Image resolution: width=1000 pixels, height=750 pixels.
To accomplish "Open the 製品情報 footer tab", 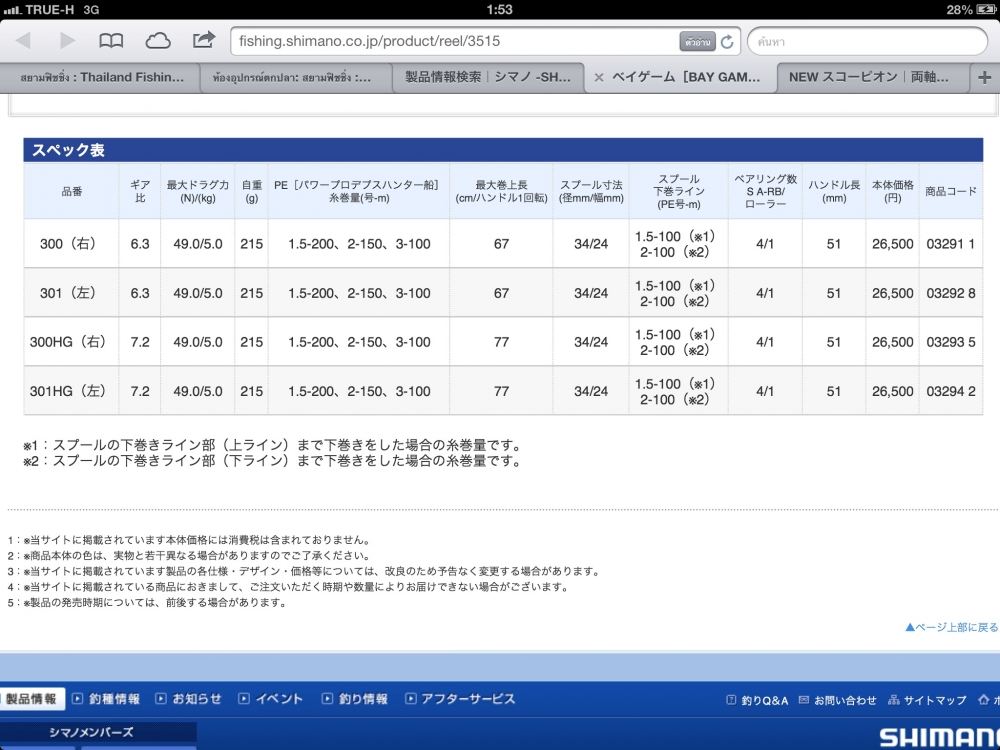I will 32,699.
